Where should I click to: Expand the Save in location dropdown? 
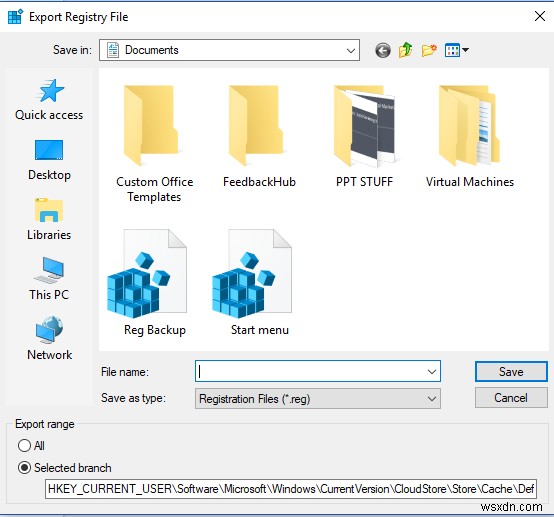click(x=350, y=51)
